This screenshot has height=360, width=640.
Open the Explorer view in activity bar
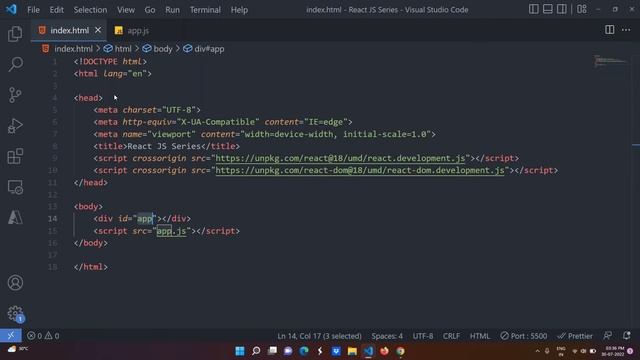tap(15, 33)
